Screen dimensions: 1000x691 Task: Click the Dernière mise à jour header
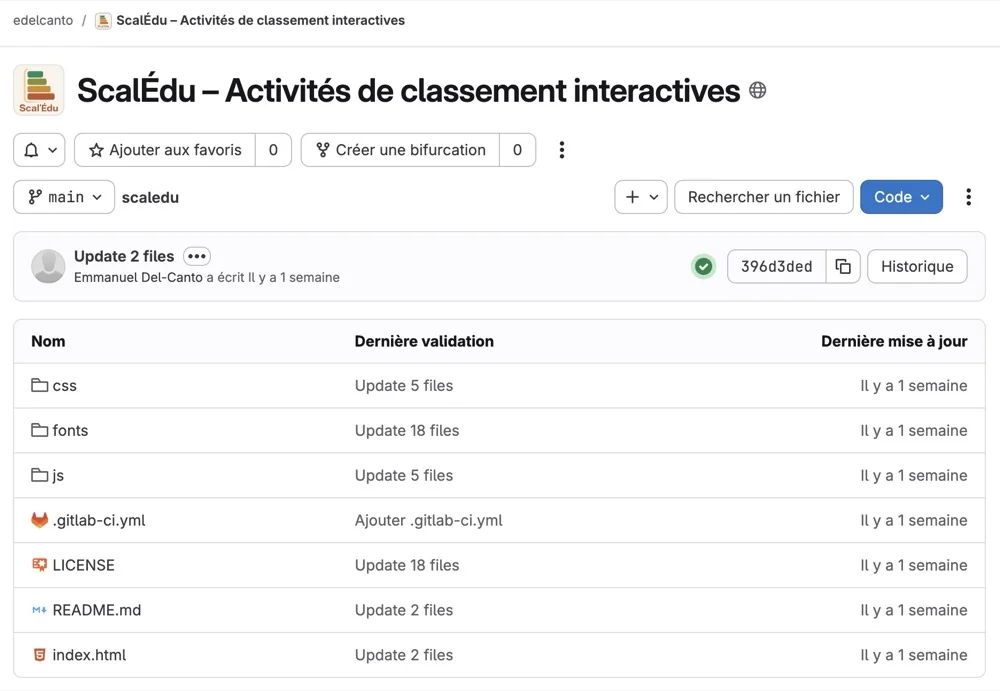pyautogui.click(x=894, y=341)
